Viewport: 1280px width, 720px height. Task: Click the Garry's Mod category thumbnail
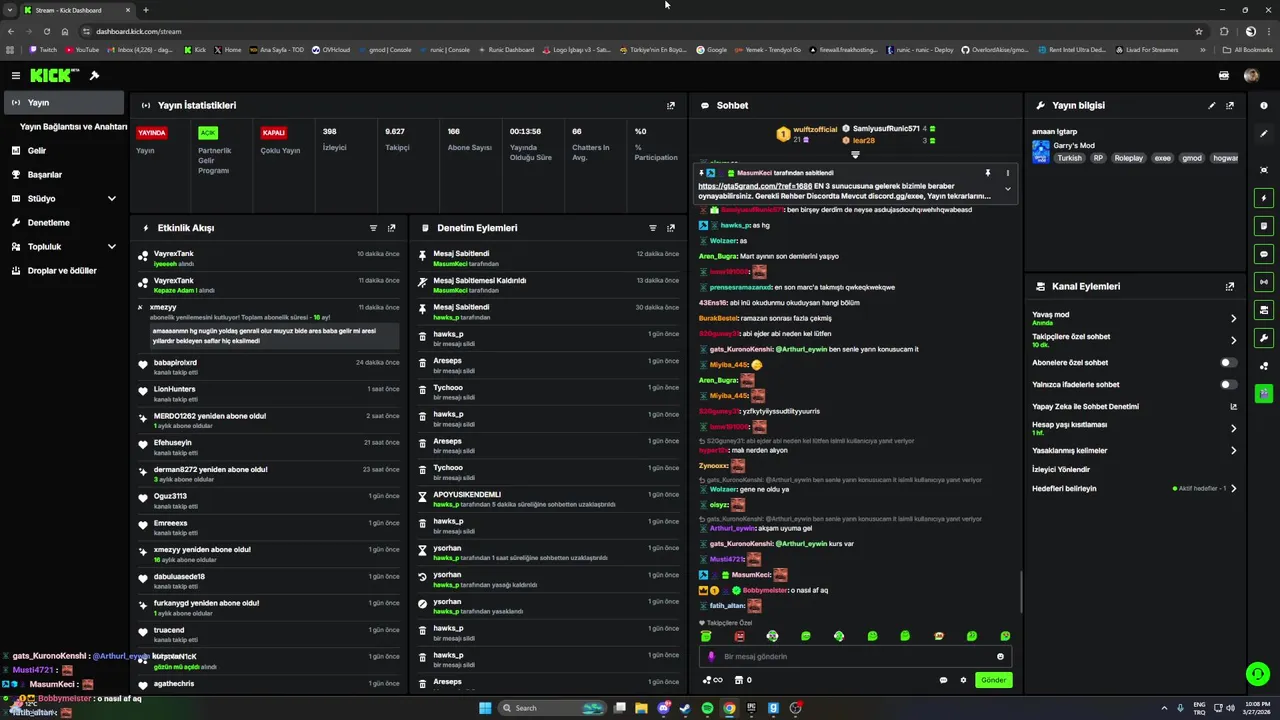click(1041, 152)
